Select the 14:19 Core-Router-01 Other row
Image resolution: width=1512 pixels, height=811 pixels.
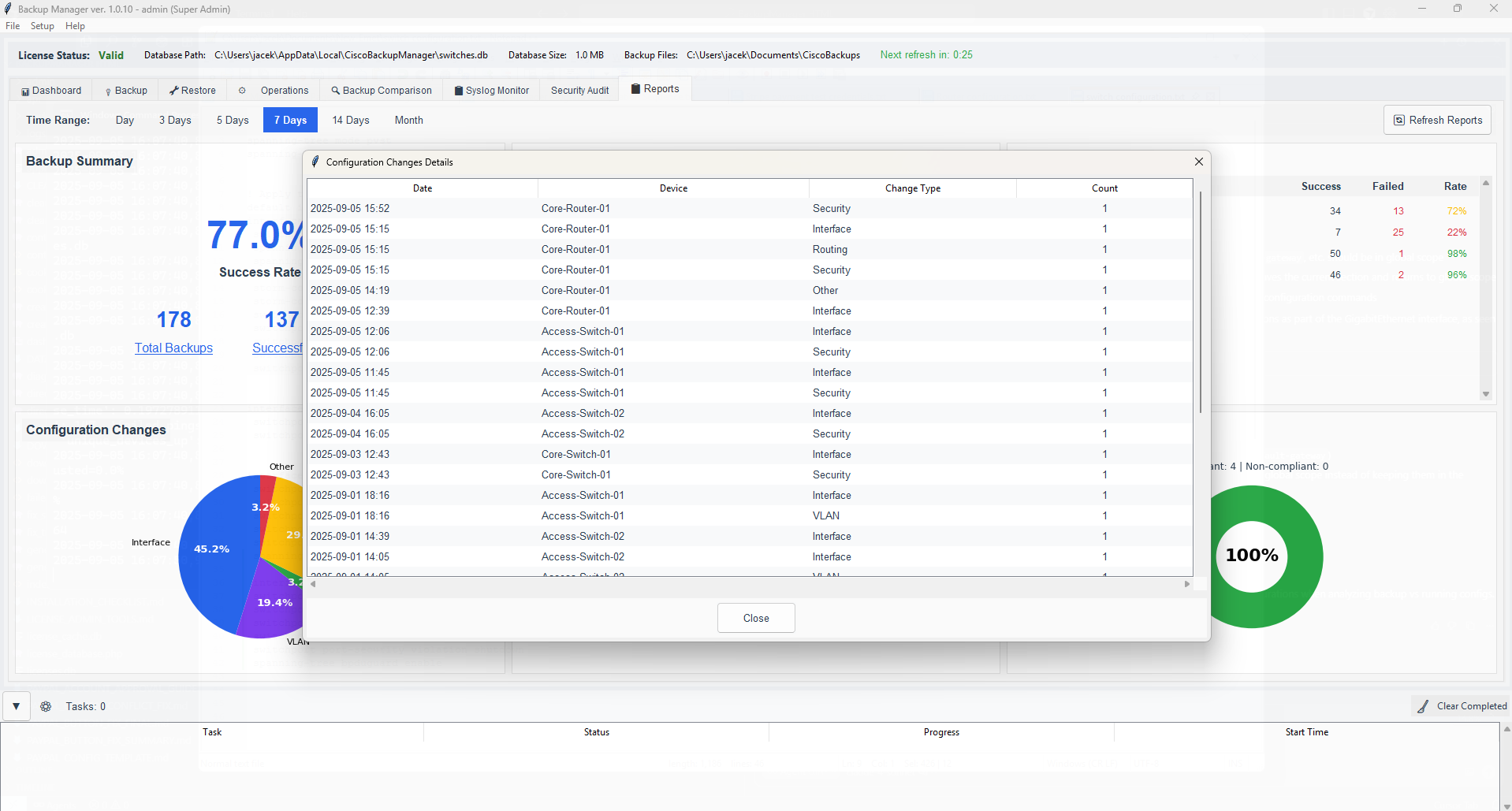coord(750,290)
